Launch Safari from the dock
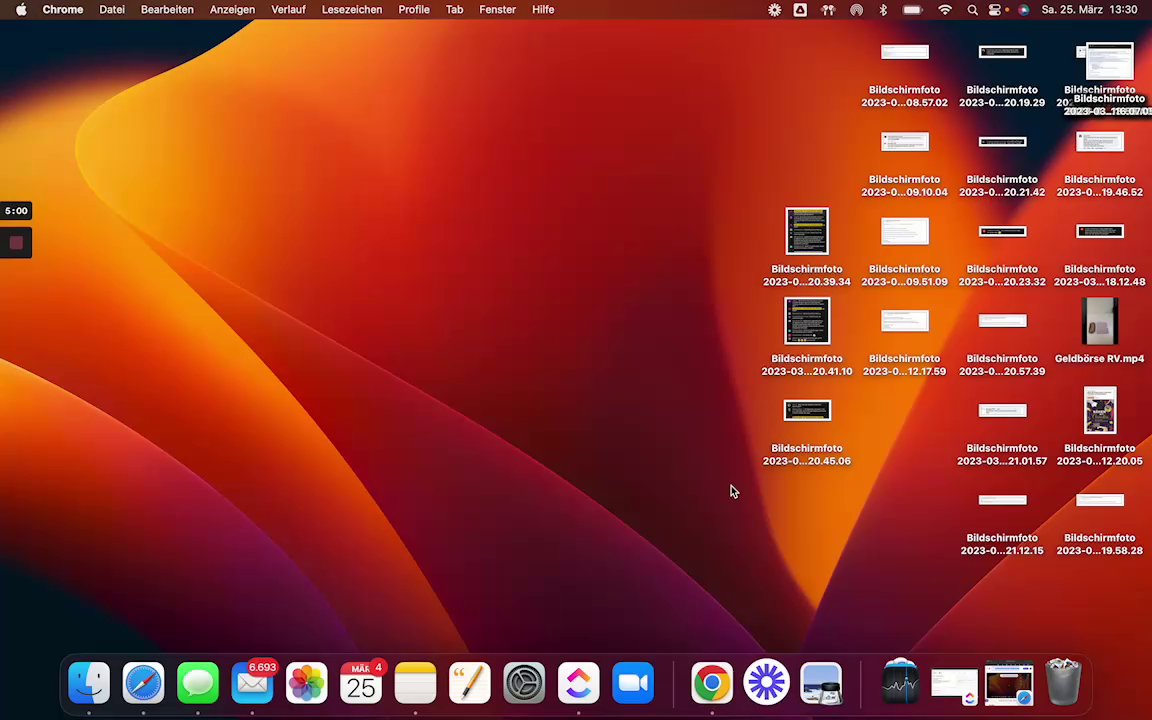 tap(143, 683)
